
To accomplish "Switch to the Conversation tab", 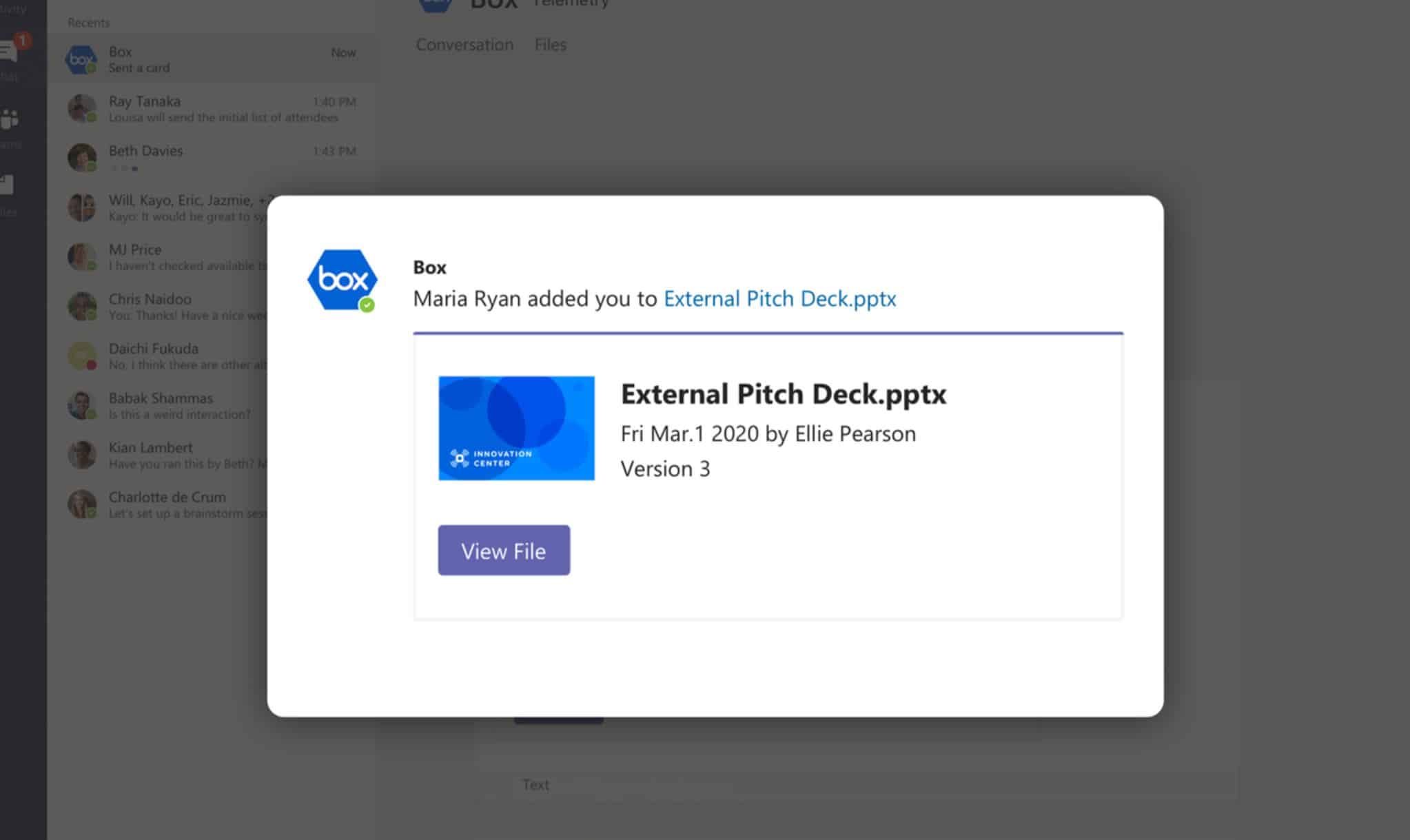I will pos(464,45).
